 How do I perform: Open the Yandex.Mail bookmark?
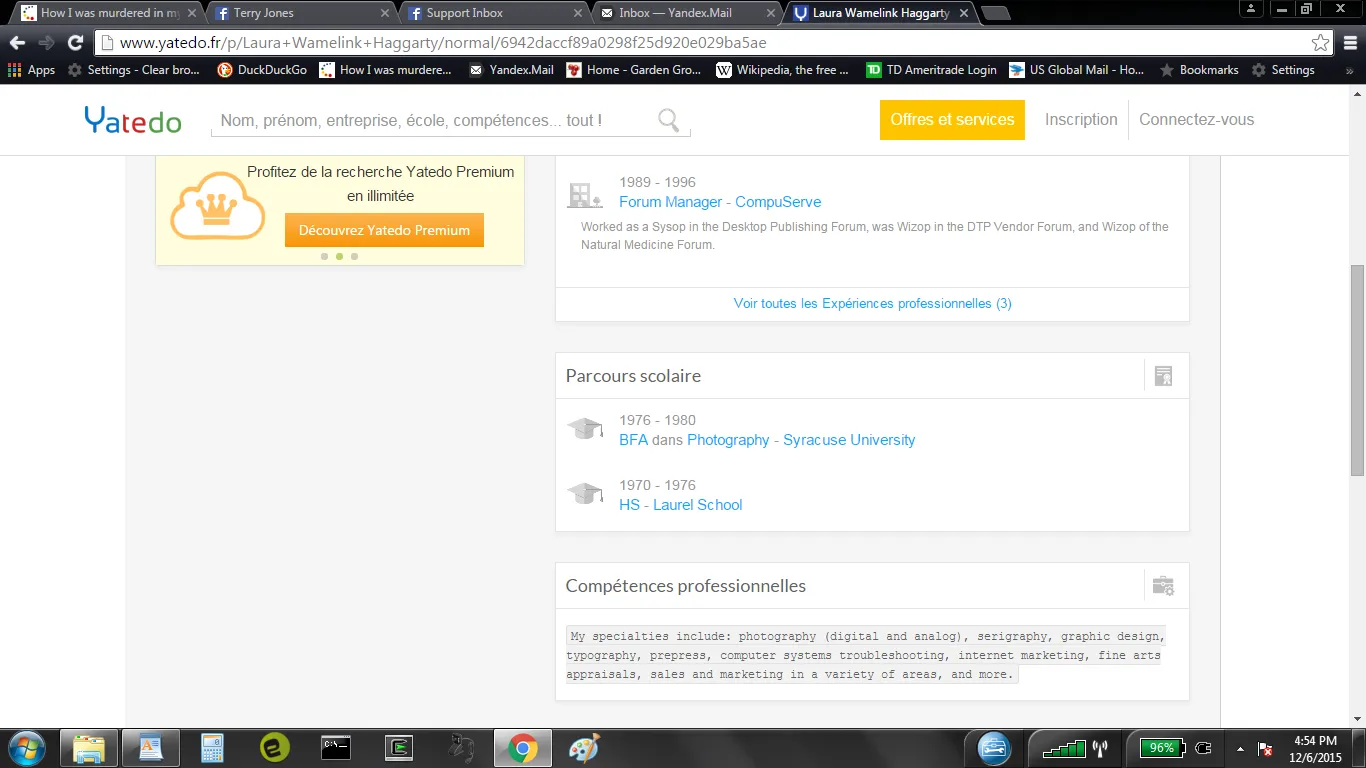511,70
